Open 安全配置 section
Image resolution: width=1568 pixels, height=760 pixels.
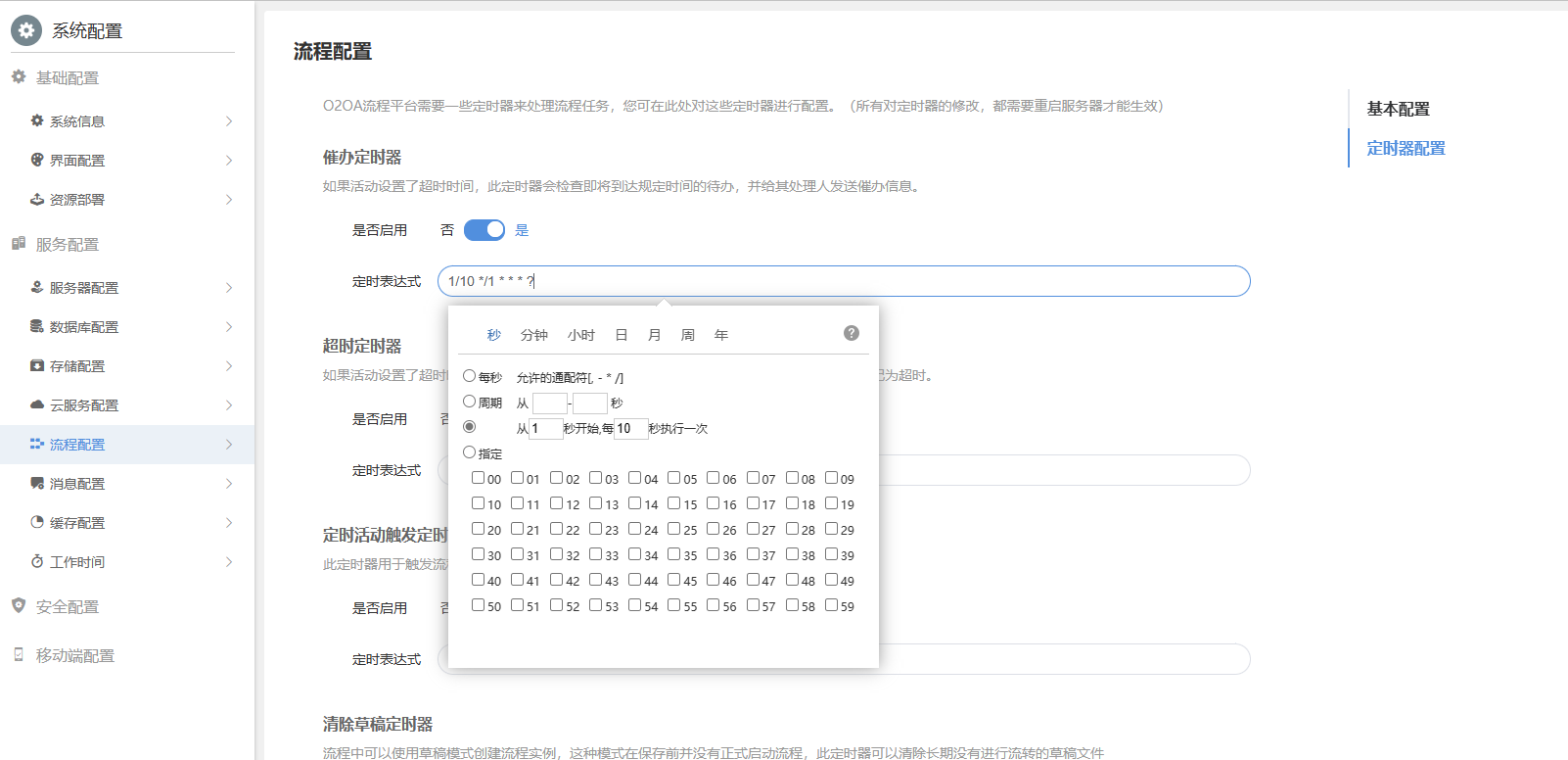click(68, 606)
